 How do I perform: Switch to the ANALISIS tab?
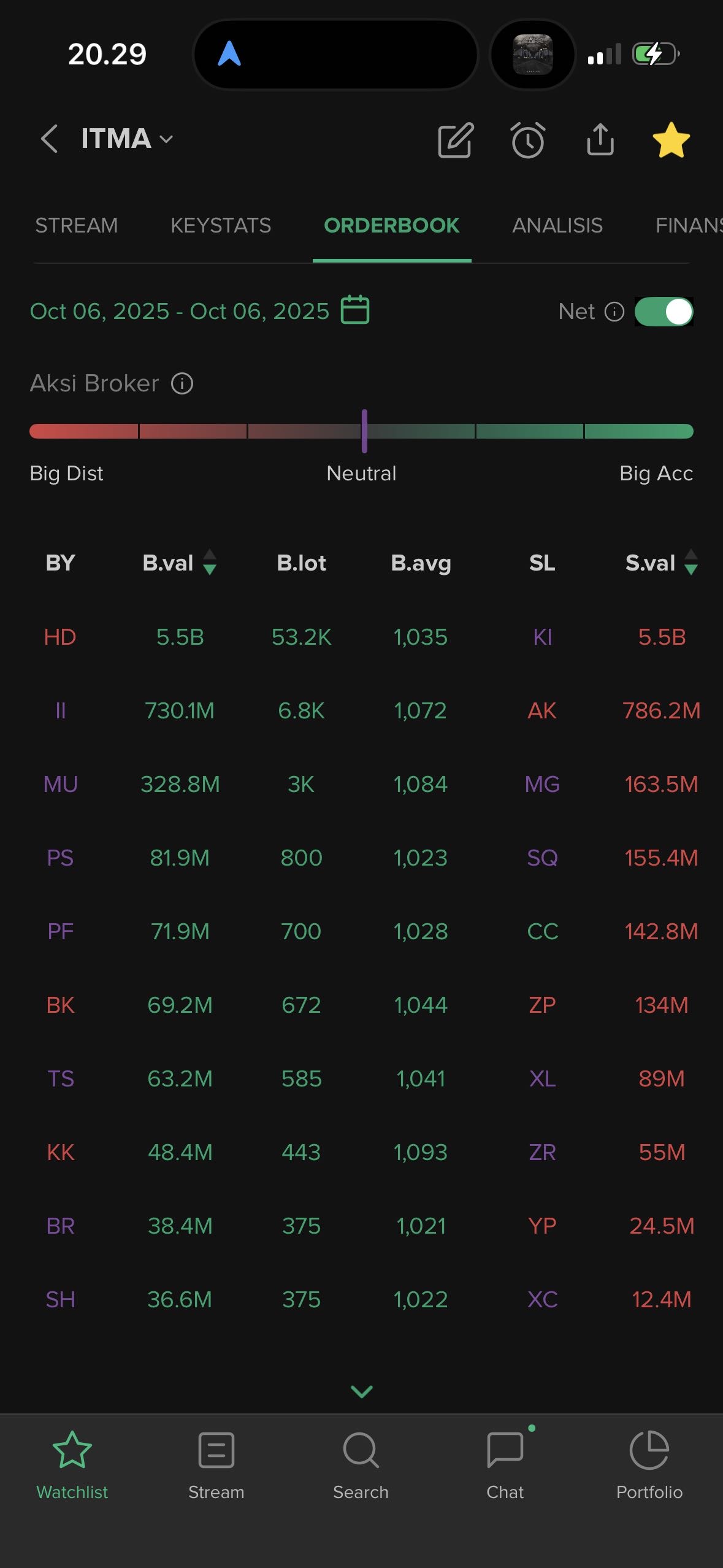tap(557, 226)
